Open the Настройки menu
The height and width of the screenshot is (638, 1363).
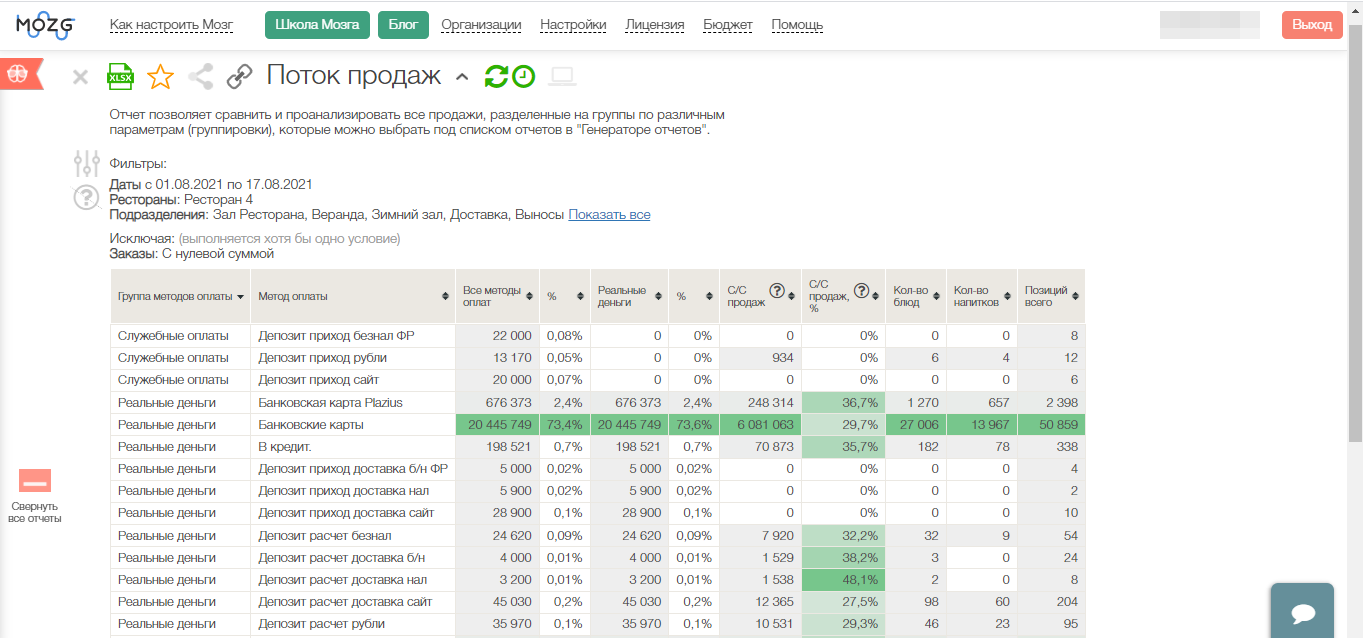[573, 25]
